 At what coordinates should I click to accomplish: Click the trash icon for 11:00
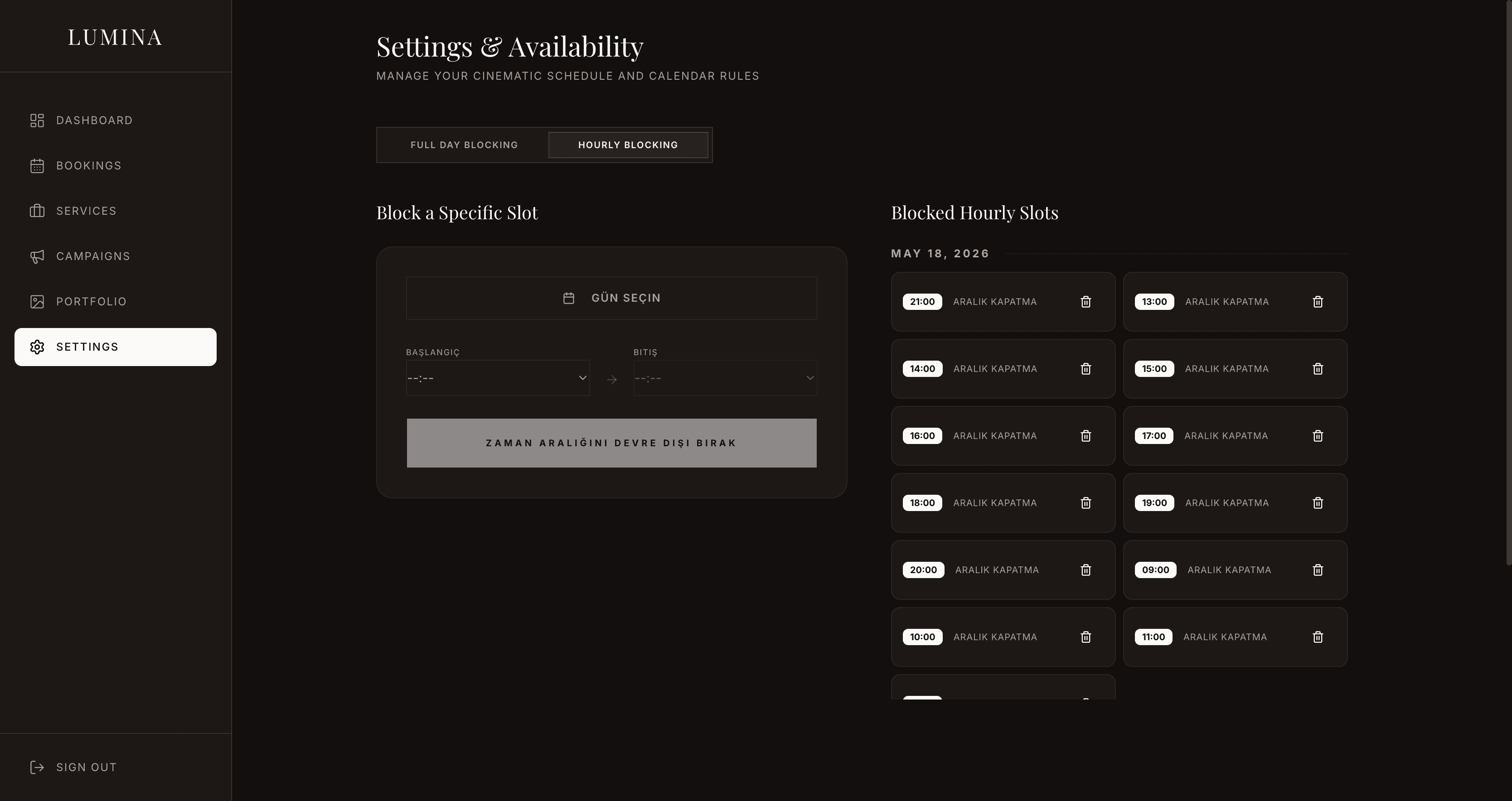click(1318, 637)
